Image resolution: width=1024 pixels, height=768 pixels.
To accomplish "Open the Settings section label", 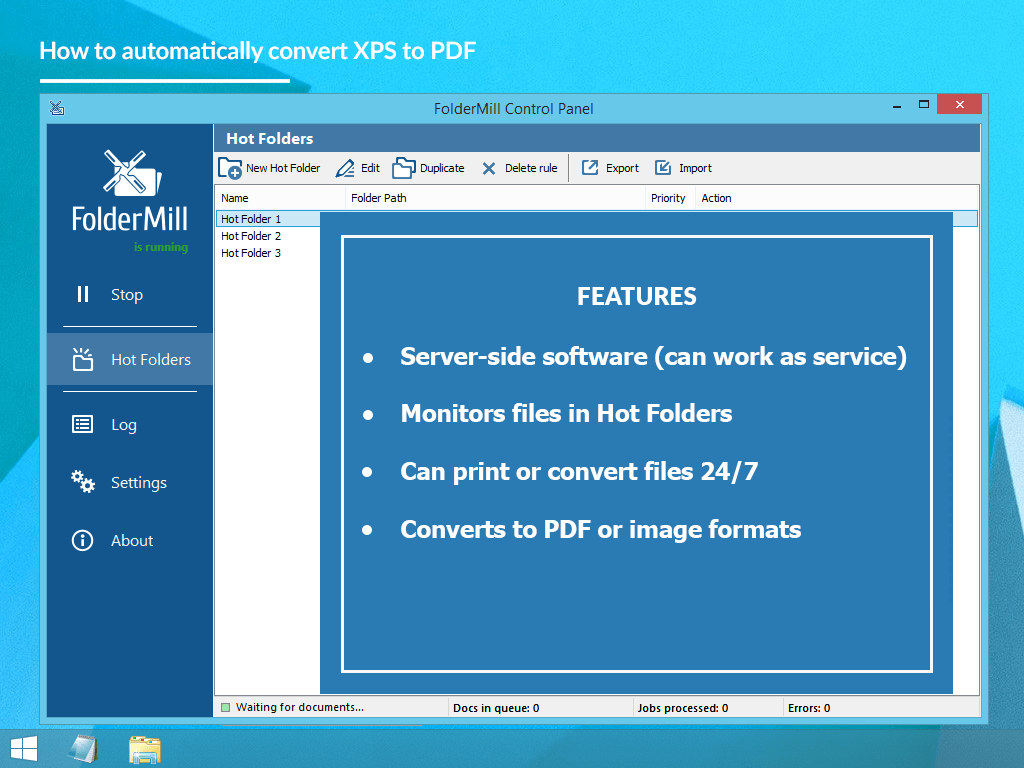I will coord(138,483).
